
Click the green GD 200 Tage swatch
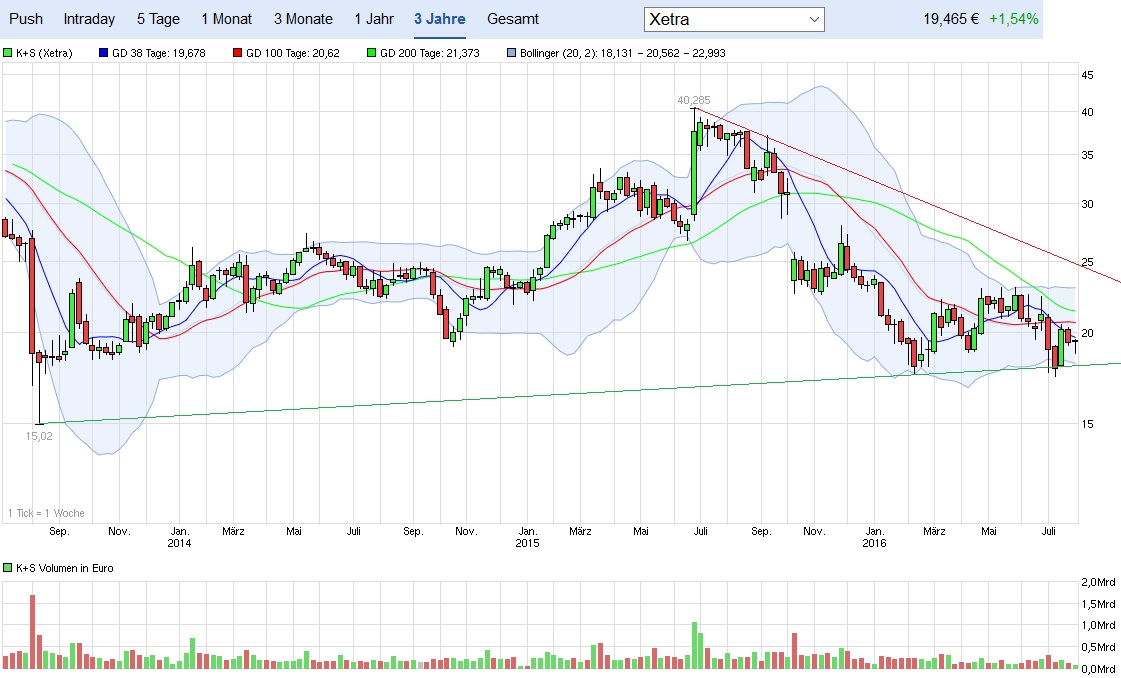(x=371, y=53)
